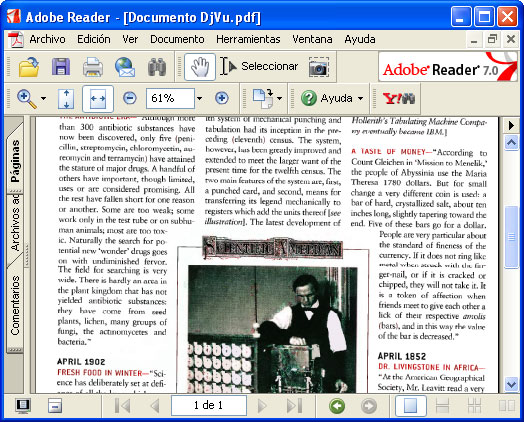Click the scrollbar up arrow

coord(511,143)
